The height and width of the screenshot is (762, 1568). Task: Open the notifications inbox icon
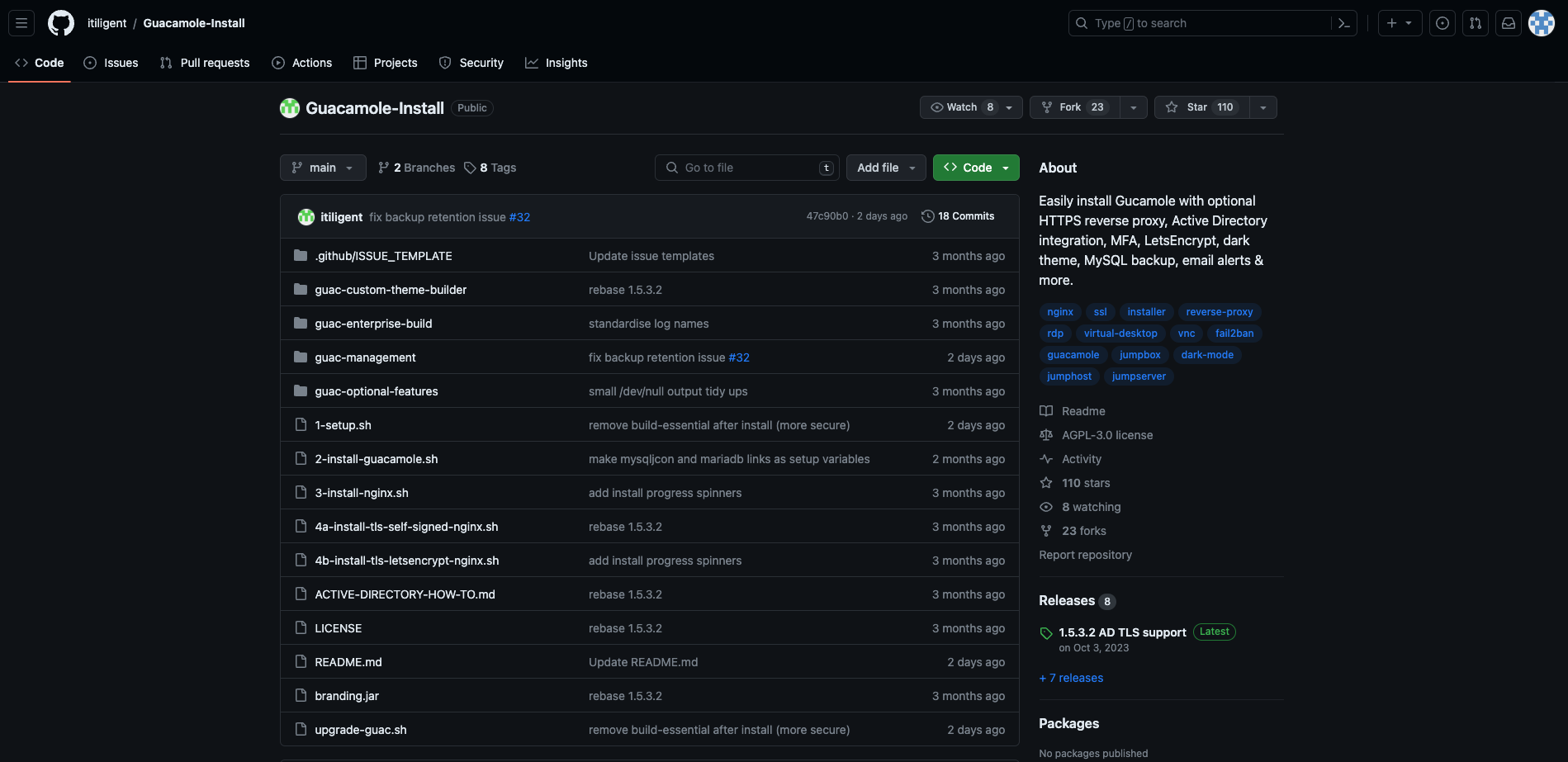click(x=1509, y=23)
